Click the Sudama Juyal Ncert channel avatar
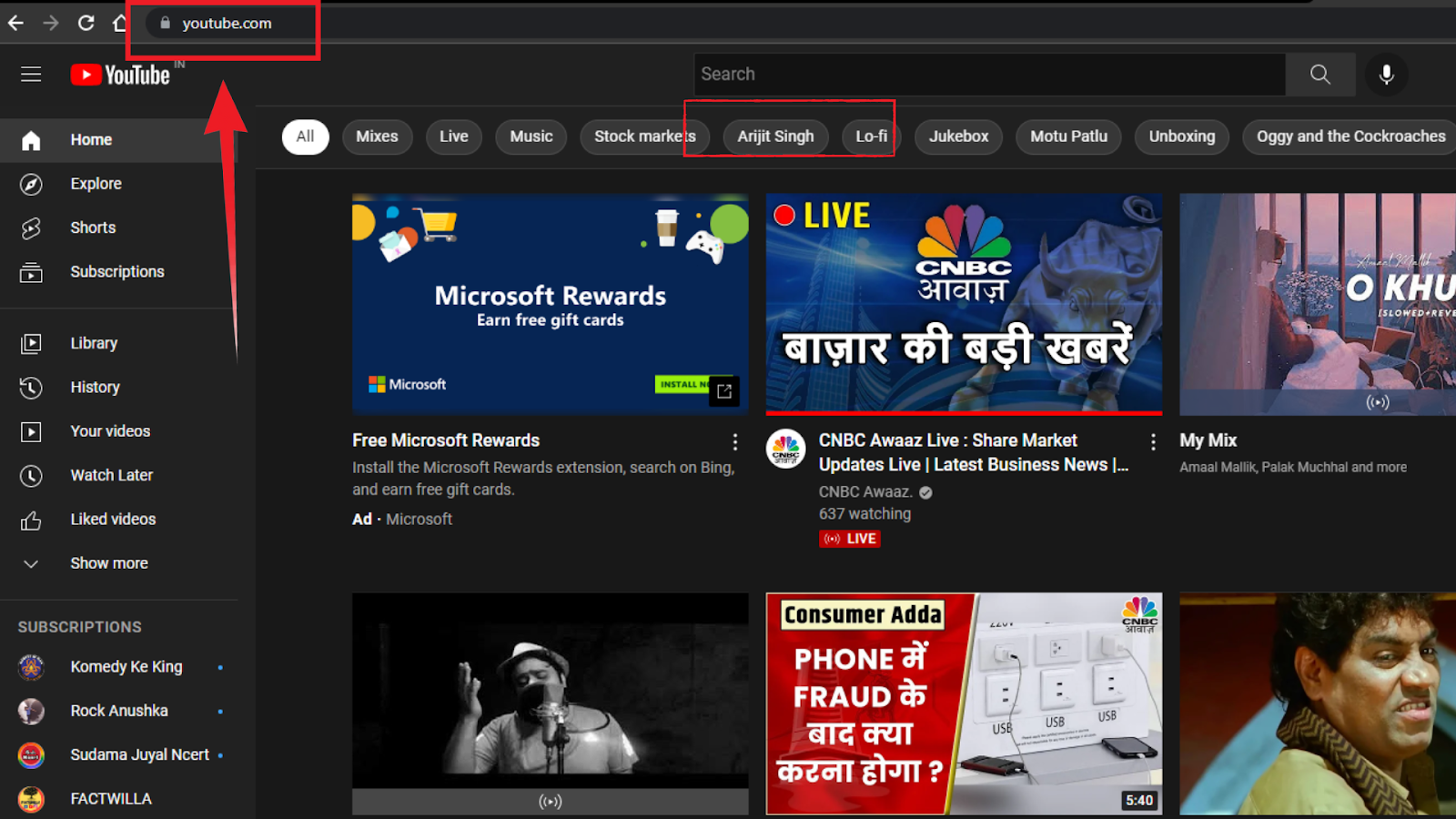Image resolution: width=1456 pixels, height=819 pixels. (x=31, y=755)
